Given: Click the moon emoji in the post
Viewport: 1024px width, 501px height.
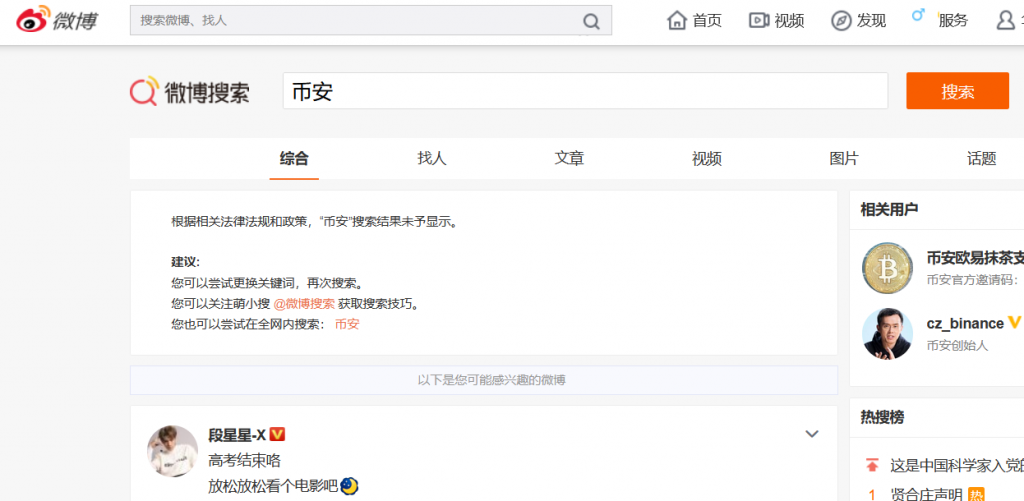Looking at the screenshot, I should [349, 485].
